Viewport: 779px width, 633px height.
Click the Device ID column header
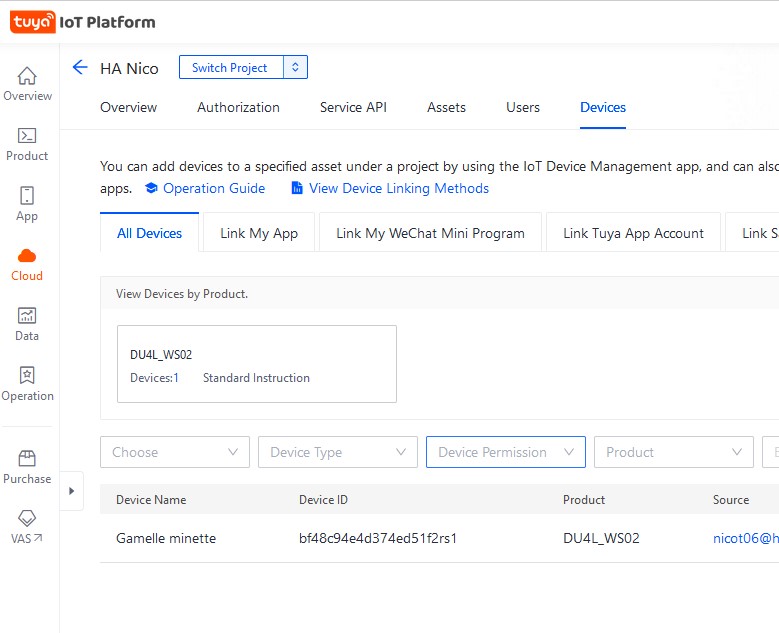point(323,499)
